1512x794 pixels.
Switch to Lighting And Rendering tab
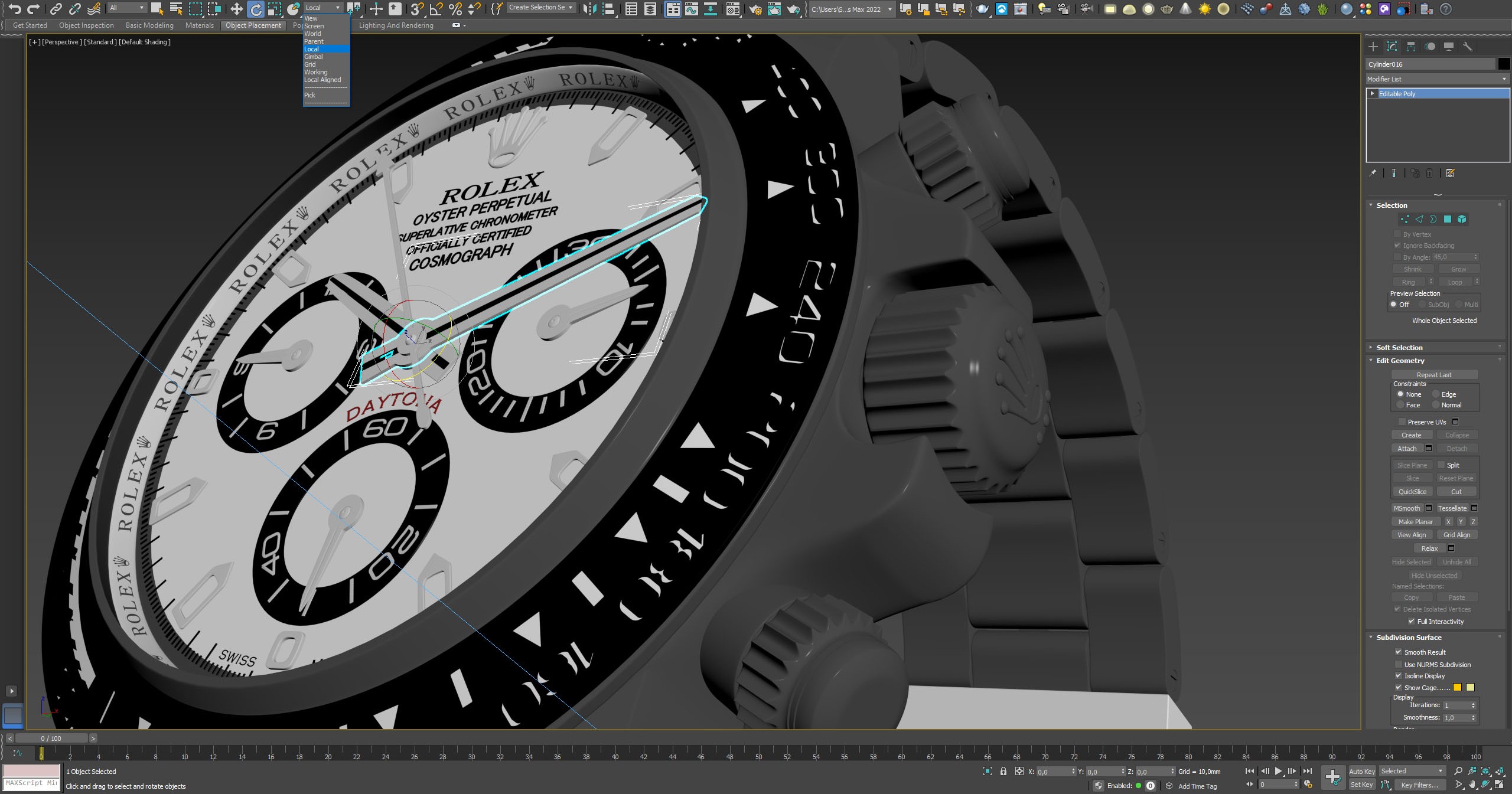(x=396, y=25)
